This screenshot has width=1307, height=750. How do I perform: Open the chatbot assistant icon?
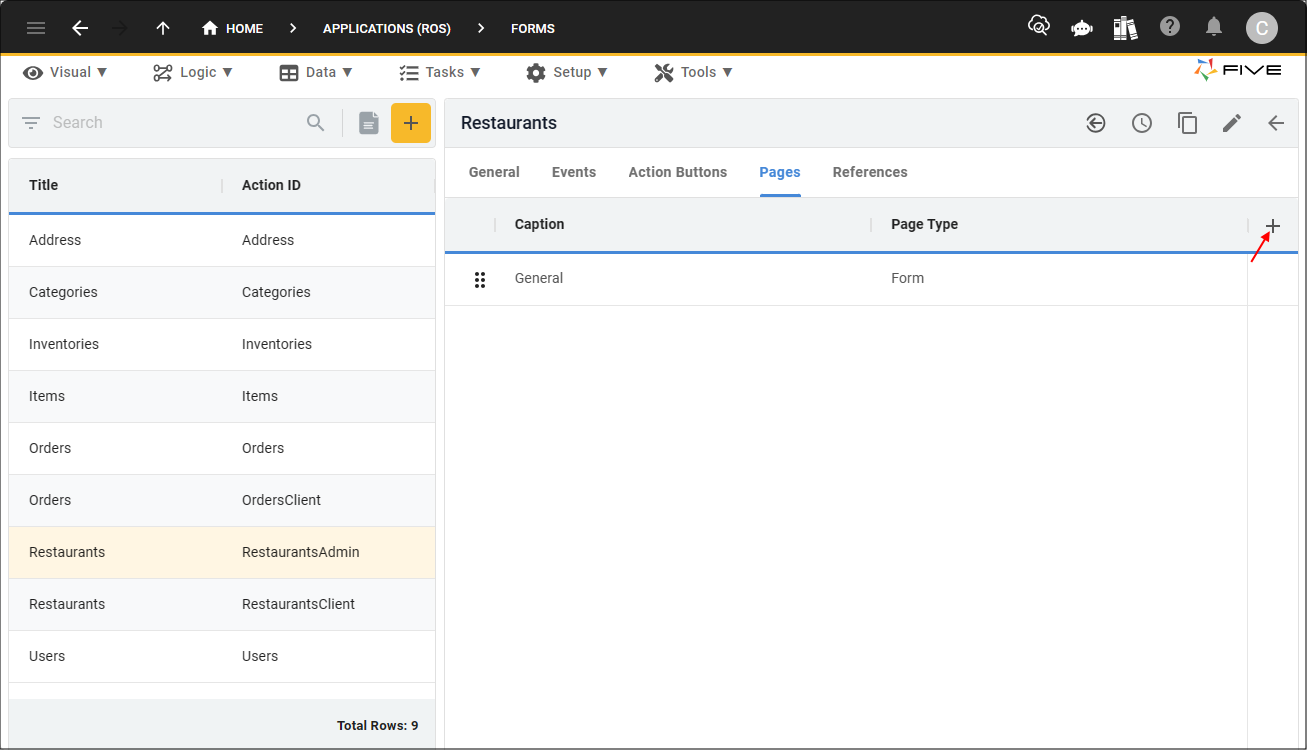[1082, 28]
